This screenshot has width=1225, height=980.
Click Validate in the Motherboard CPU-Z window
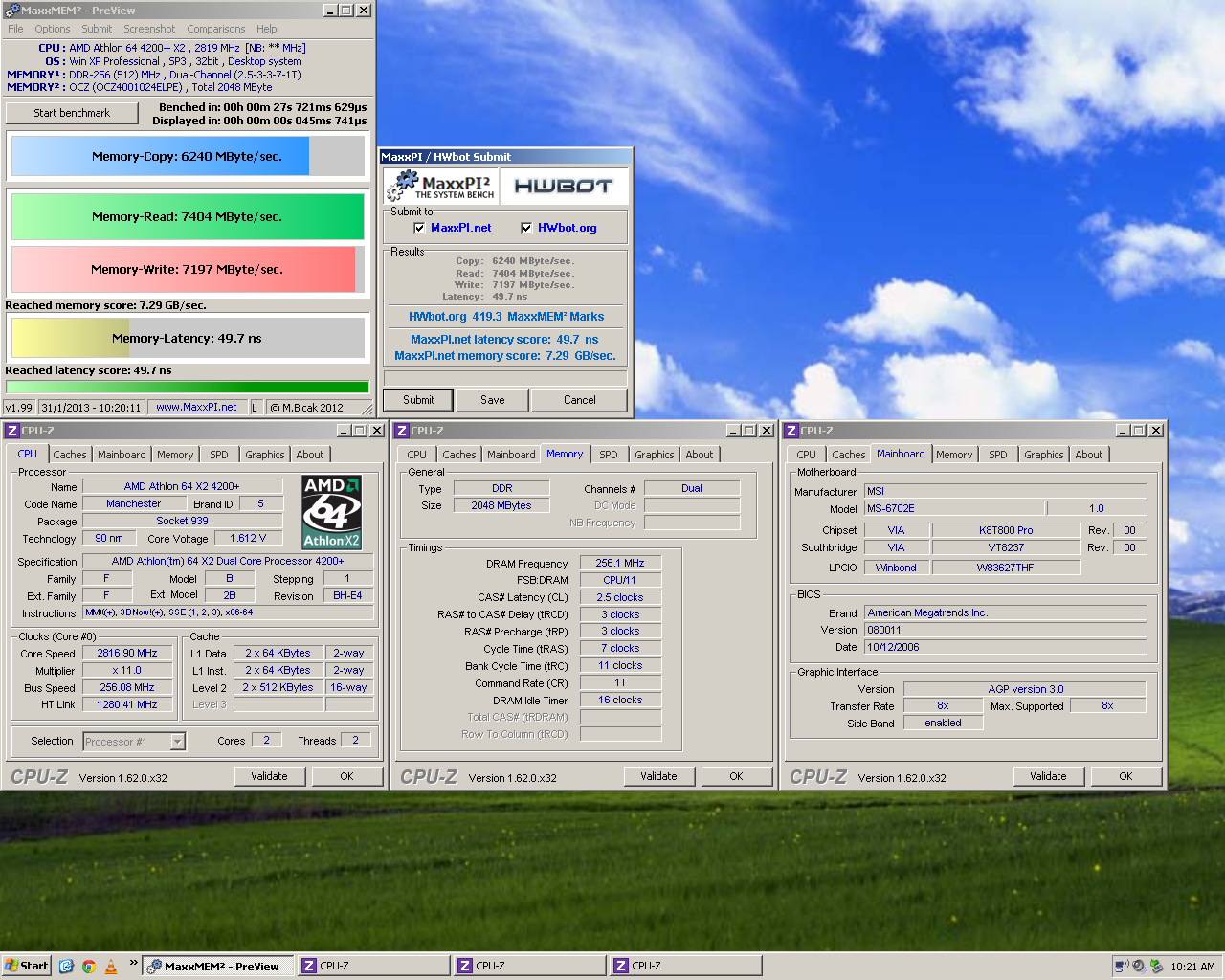[1048, 776]
